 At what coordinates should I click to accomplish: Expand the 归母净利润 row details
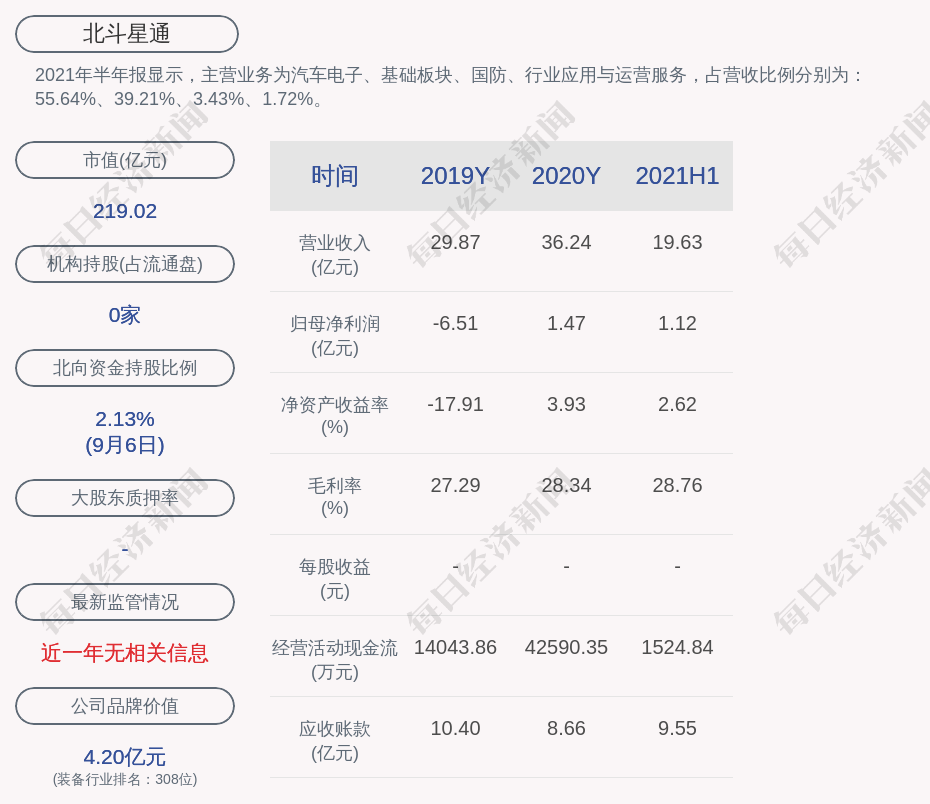pyautogui.click(x=334, y=334)
